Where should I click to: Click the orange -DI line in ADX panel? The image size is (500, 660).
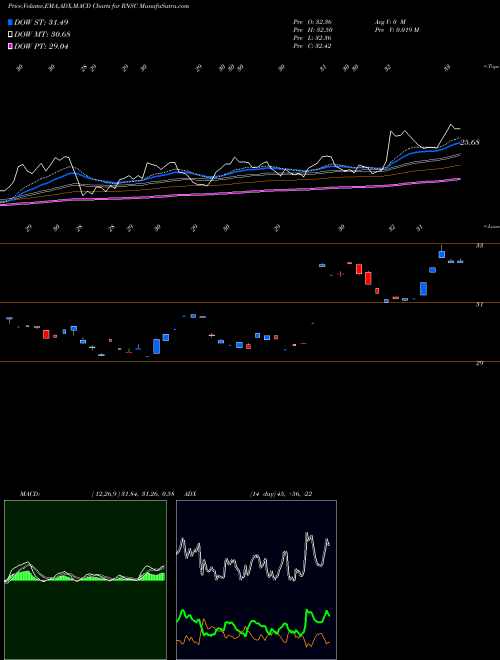pyautogui.click(x=253, y=633)
